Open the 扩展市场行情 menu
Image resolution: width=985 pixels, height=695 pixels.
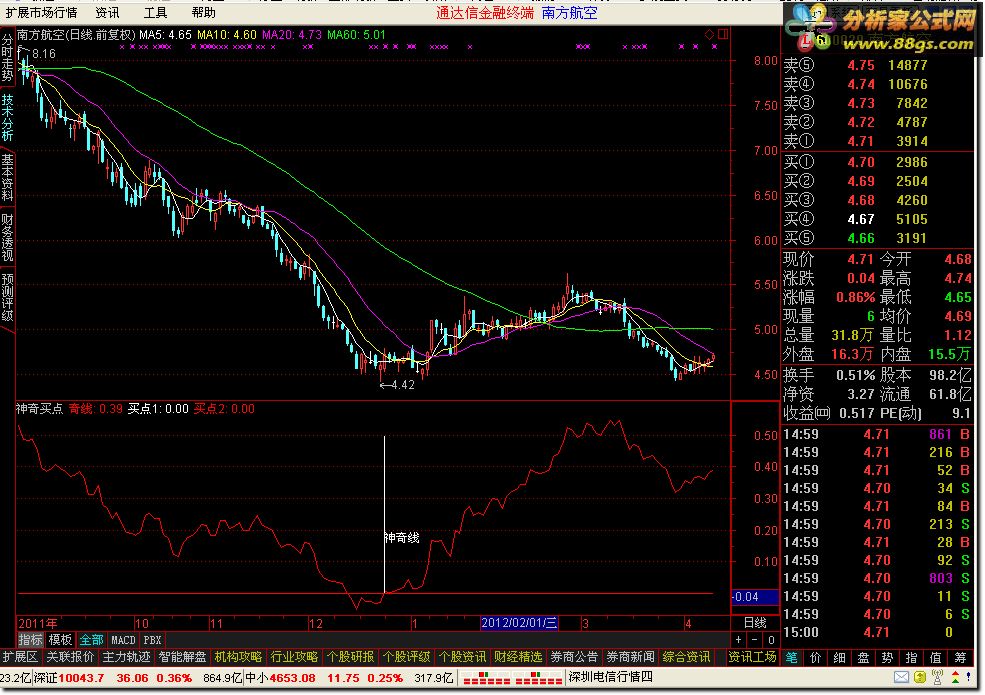tap(41, 13)
